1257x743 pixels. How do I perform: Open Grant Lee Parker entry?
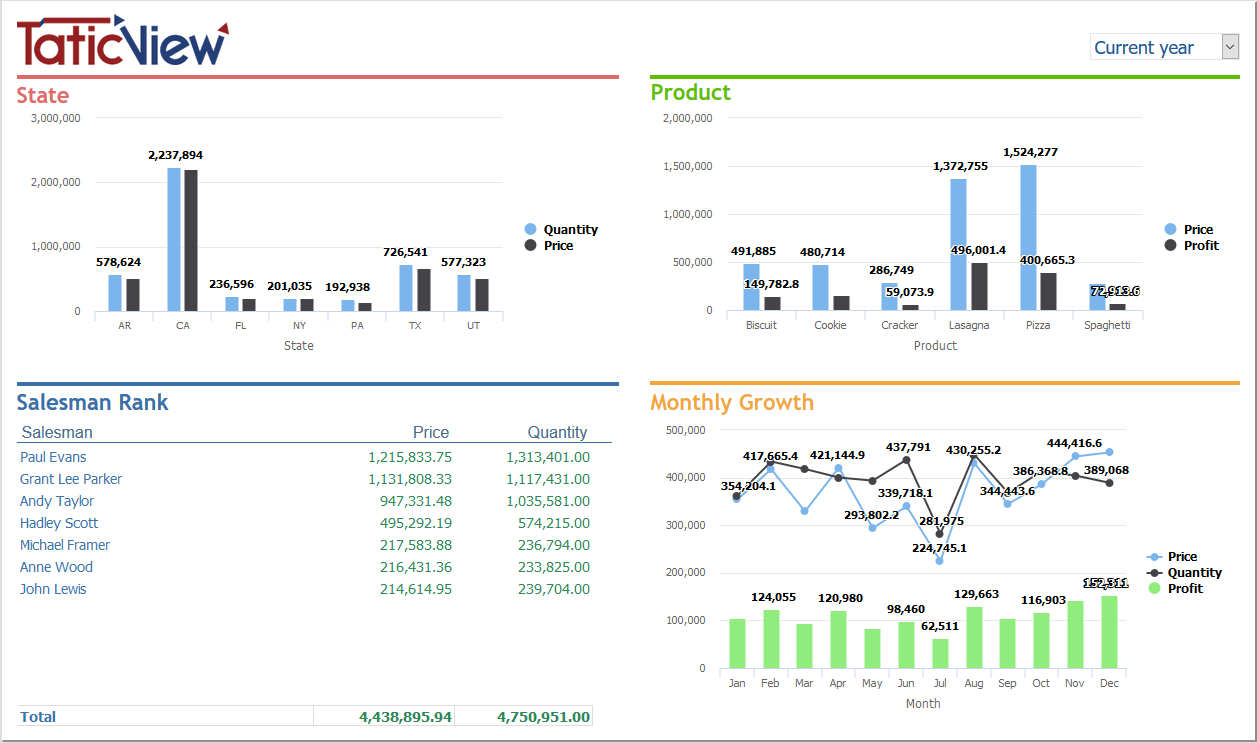click(x=71, y=479)
